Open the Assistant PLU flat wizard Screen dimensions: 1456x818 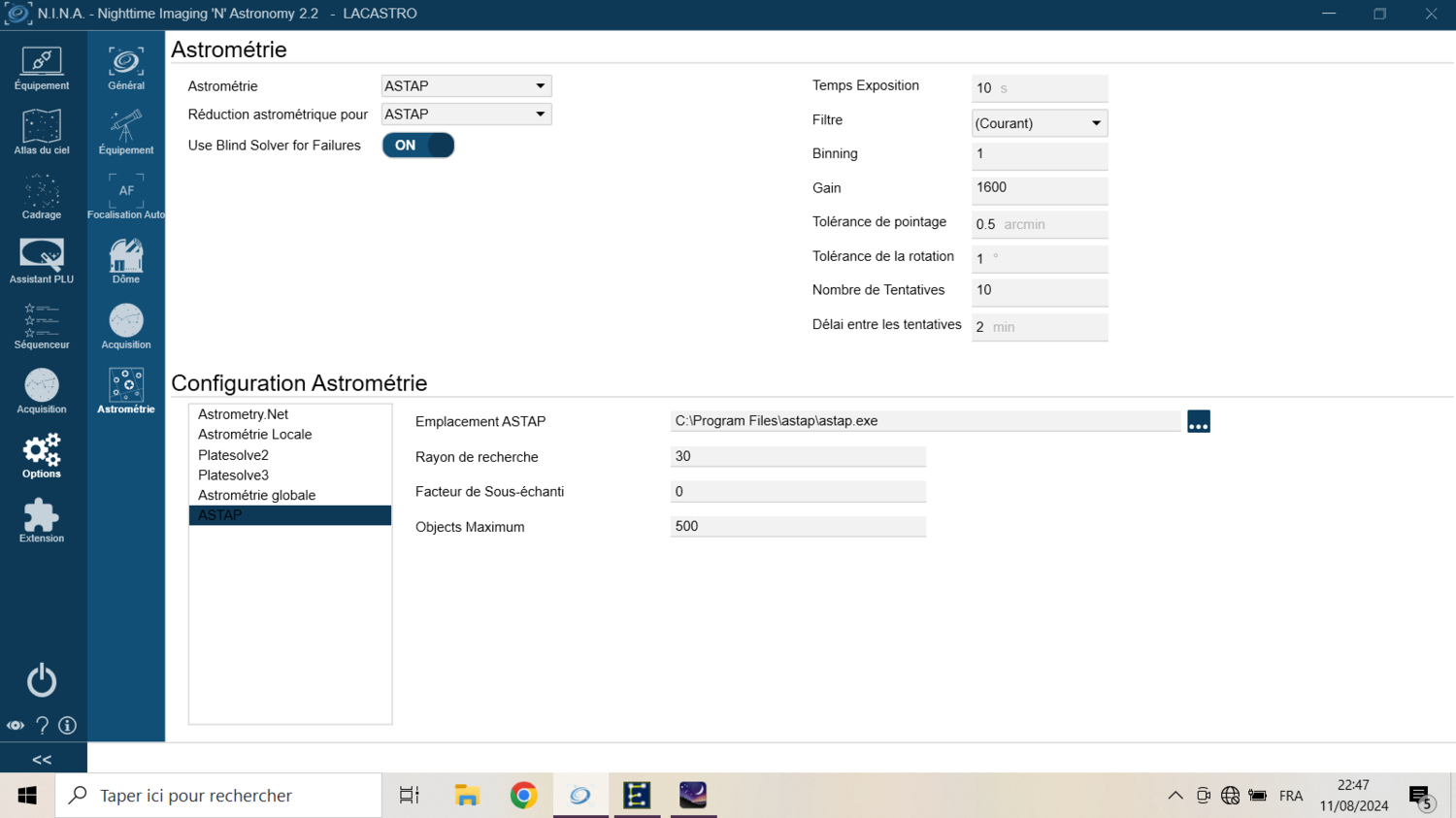point(42,261)
